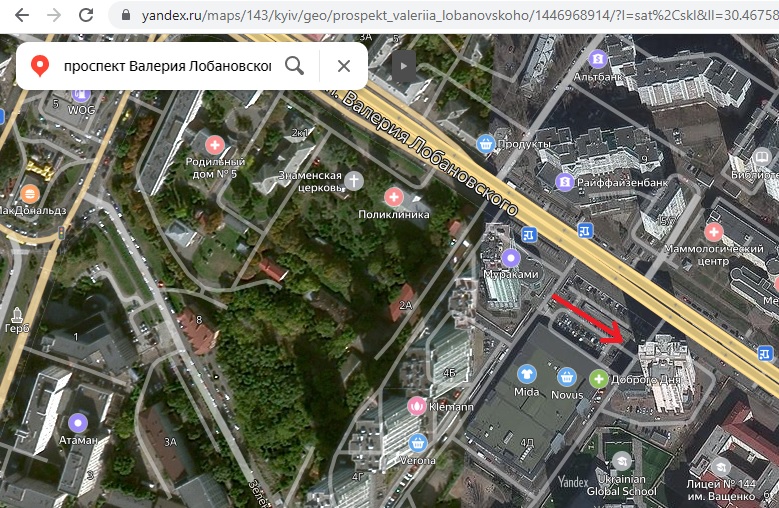
Task: Click the search field with проспект Валерия Лобановского
Action: pos(167,66)
